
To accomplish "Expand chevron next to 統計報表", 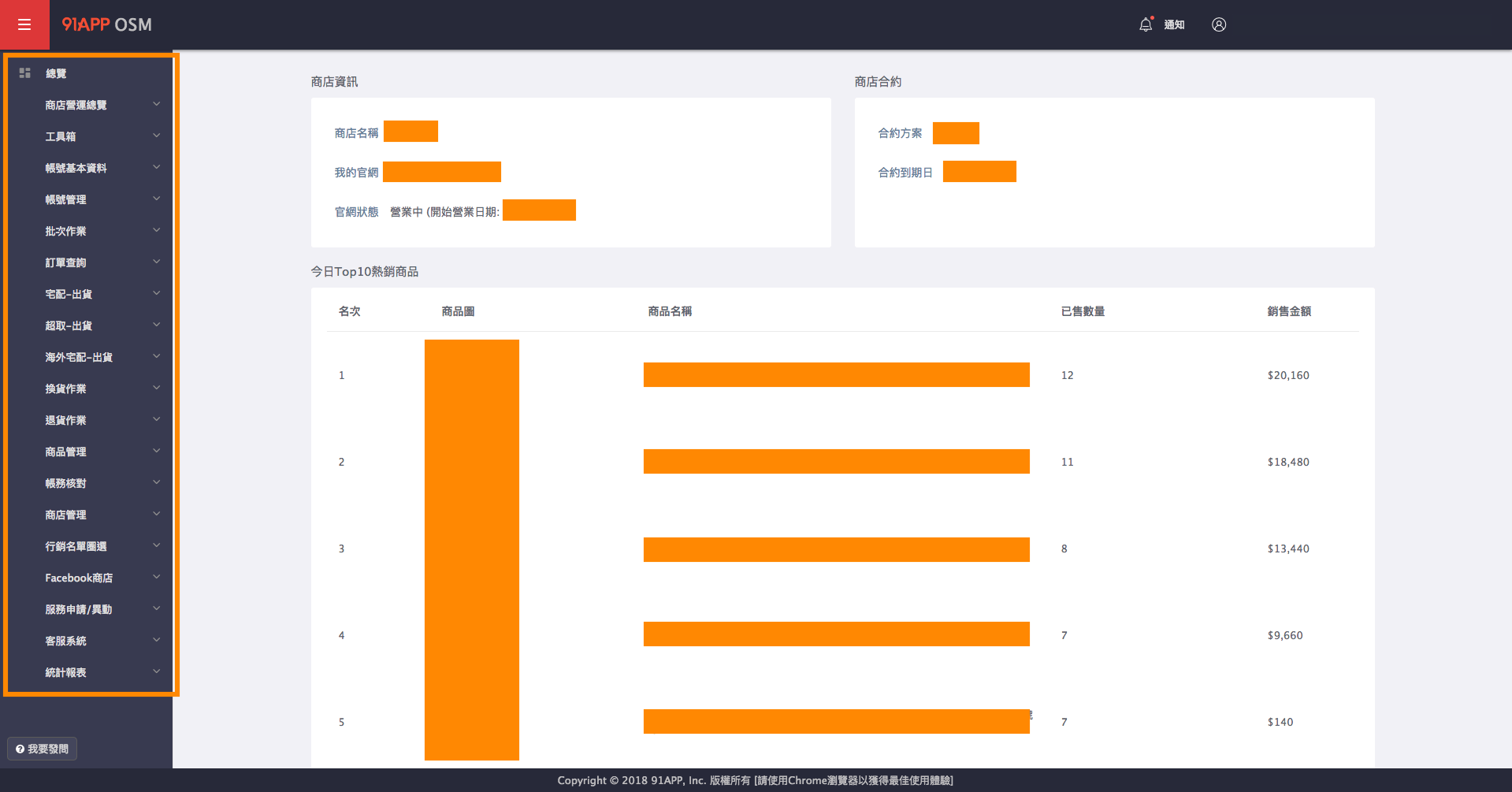I will click(156, 671).
